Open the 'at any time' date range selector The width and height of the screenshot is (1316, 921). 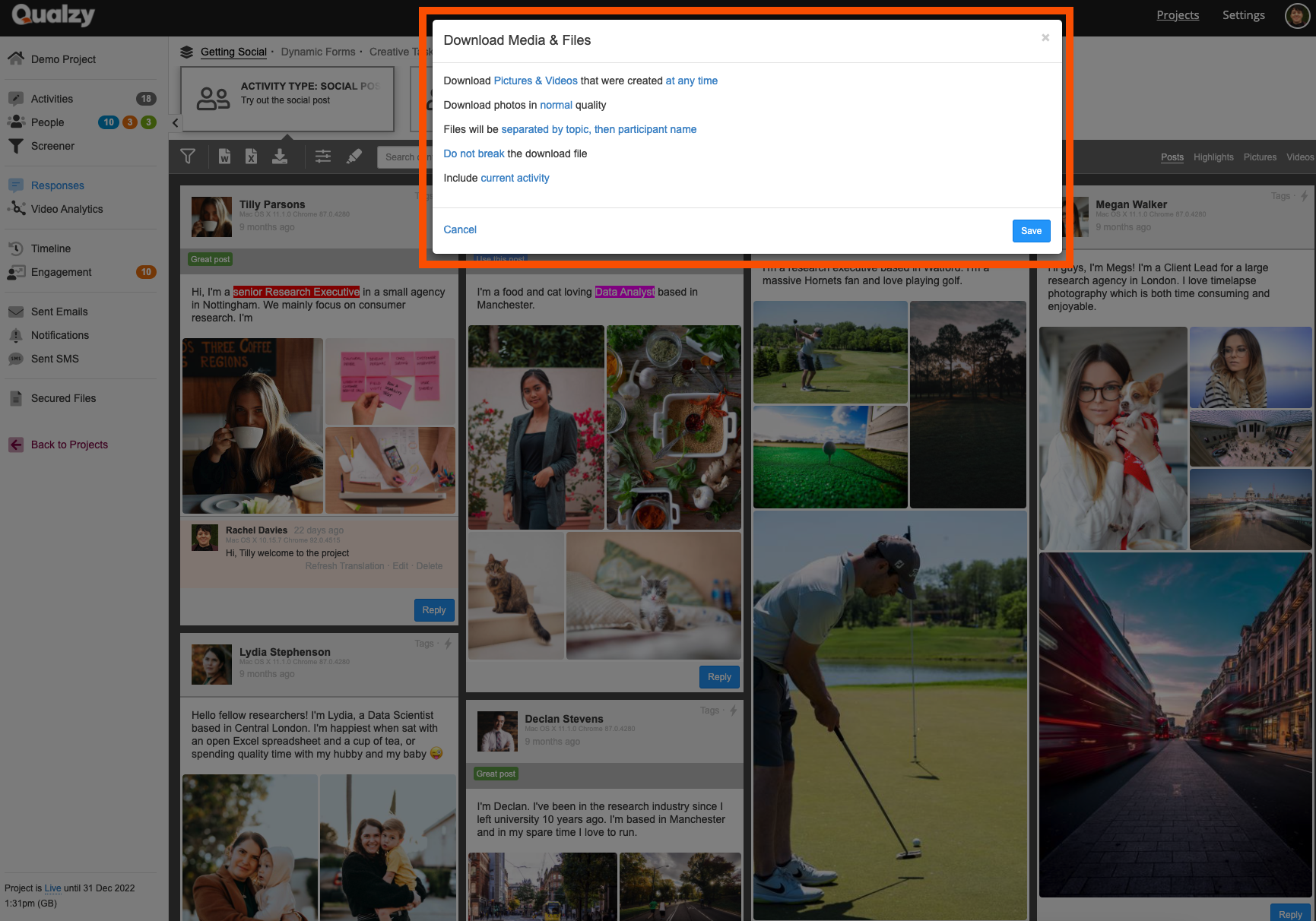(691, 81)
